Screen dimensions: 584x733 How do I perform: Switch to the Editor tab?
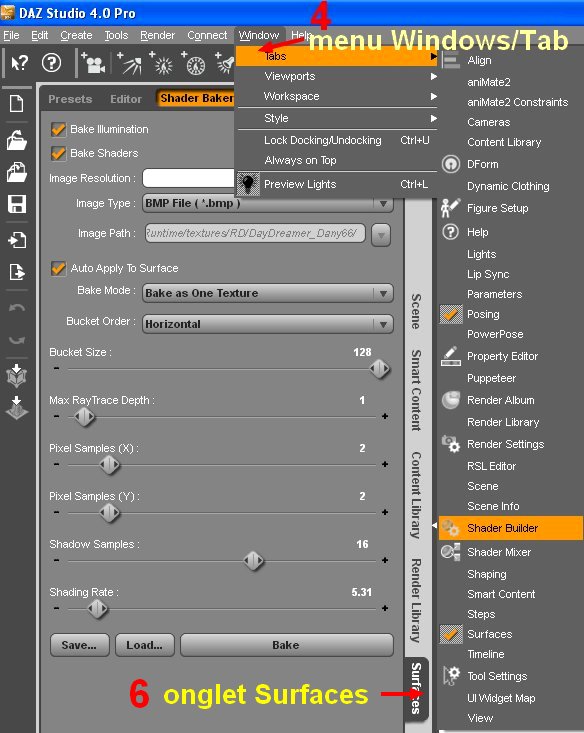(x=126, y=99)
